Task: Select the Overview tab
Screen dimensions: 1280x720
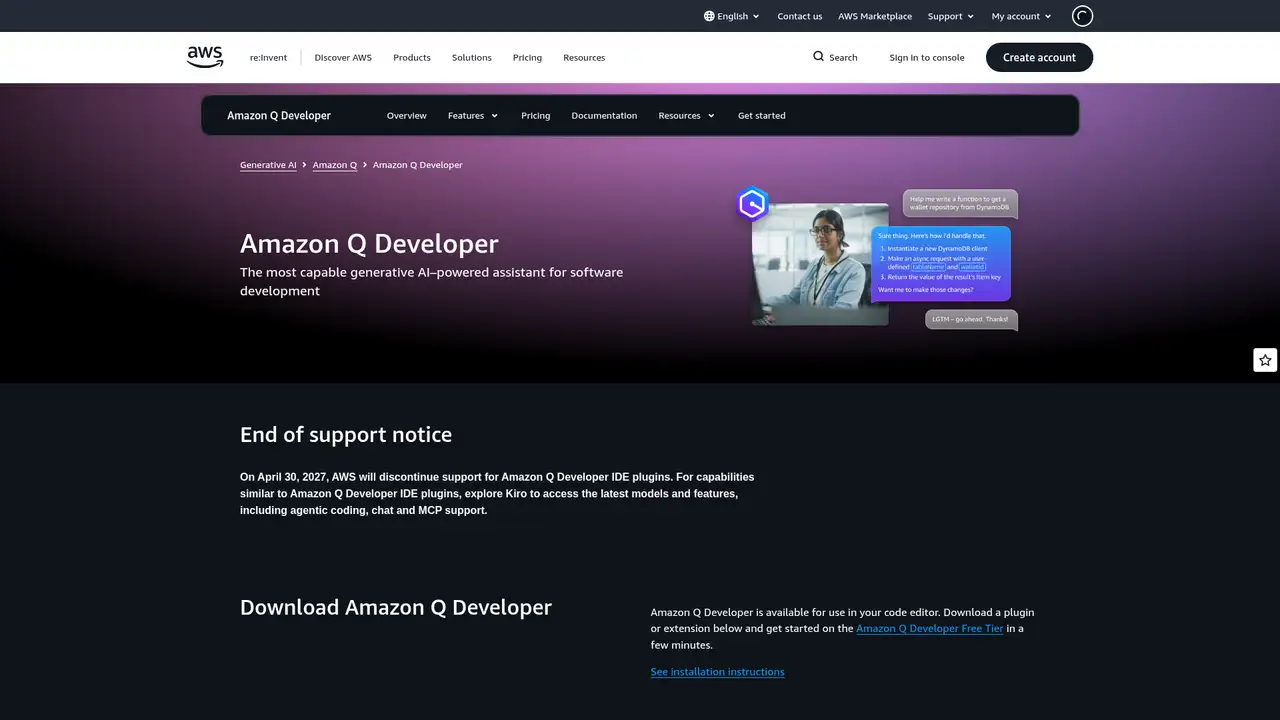Action: 407,116
